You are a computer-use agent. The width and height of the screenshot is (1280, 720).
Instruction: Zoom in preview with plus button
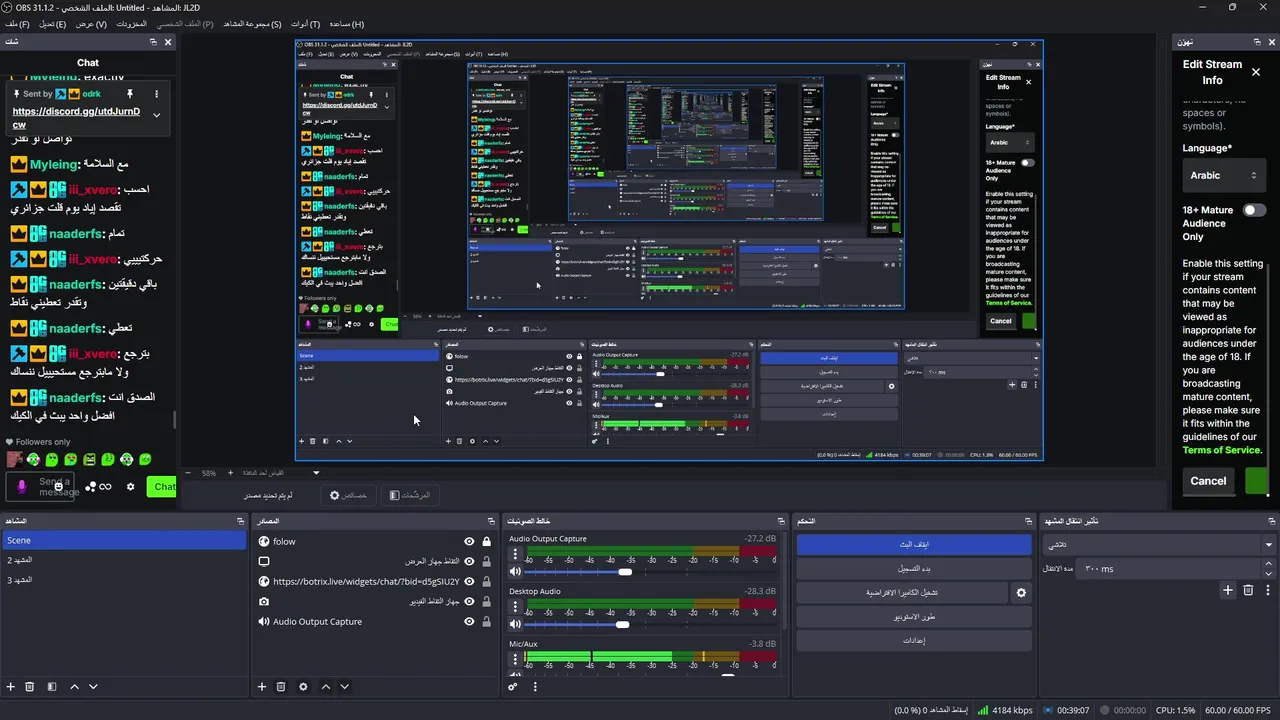230,473
